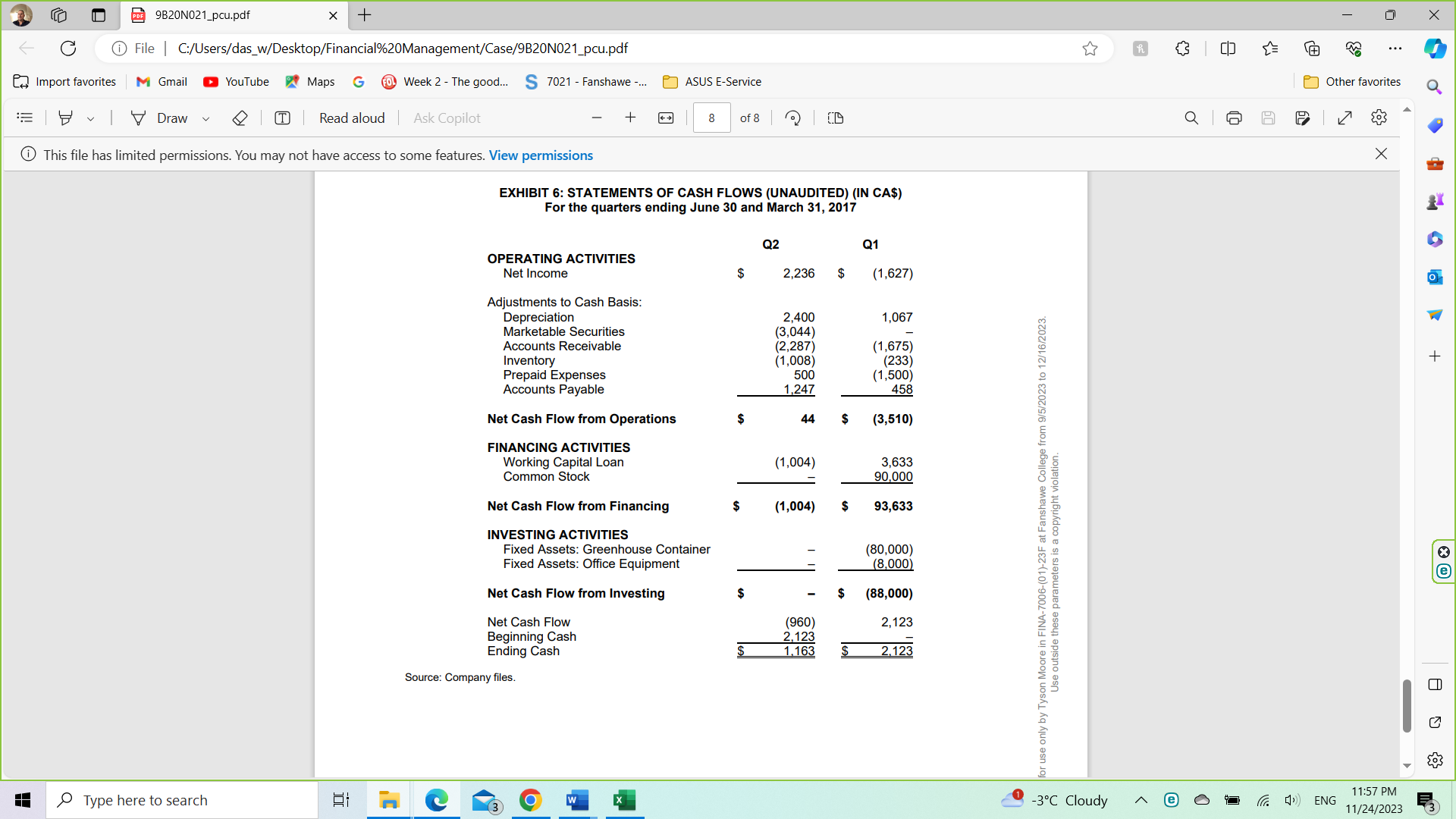
Task: Click the View permissions link
Action: click(541, 155)
